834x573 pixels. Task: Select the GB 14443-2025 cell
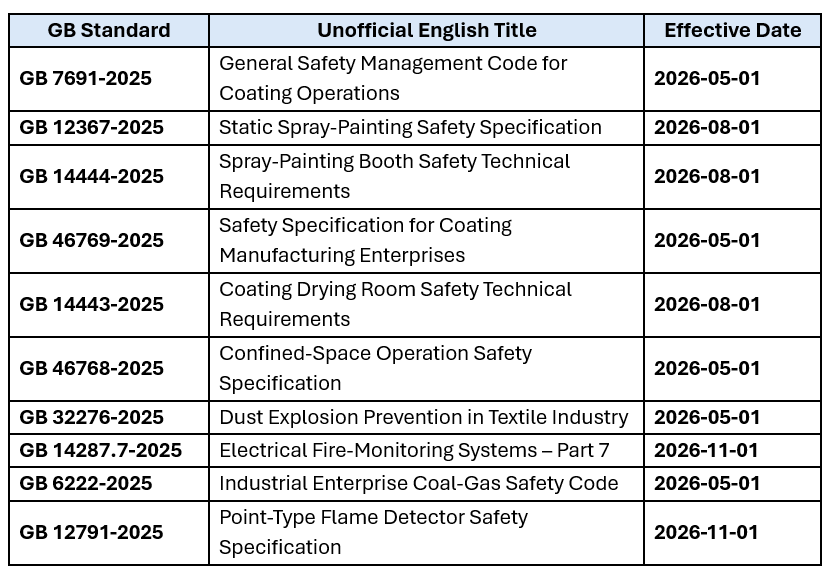click(92, 304)
